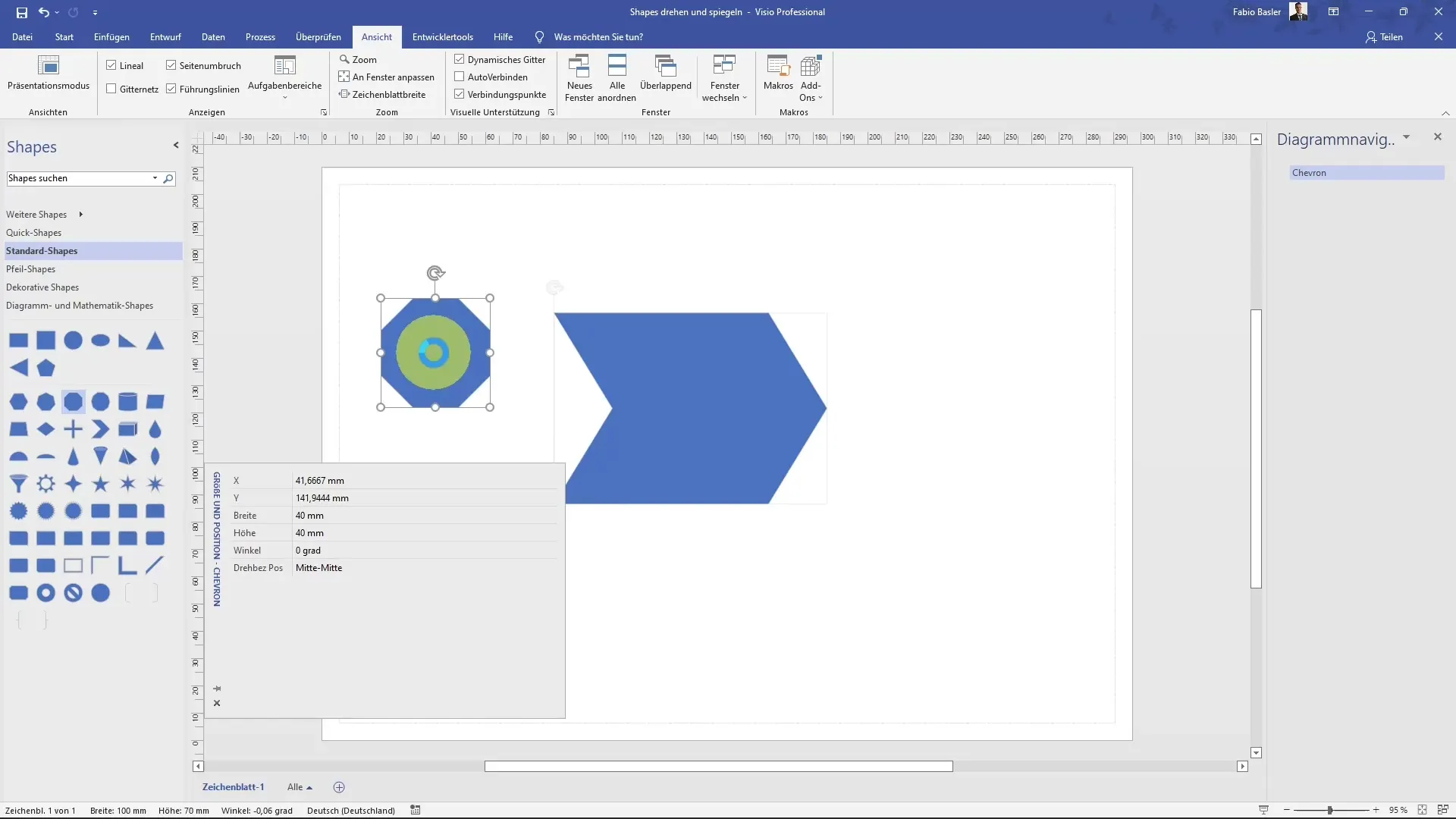Viewport: 1456px width, 819px height.
Task: Toggle Dynamisches Gitter
Action: pyautogui.click(x=460, y=59)
